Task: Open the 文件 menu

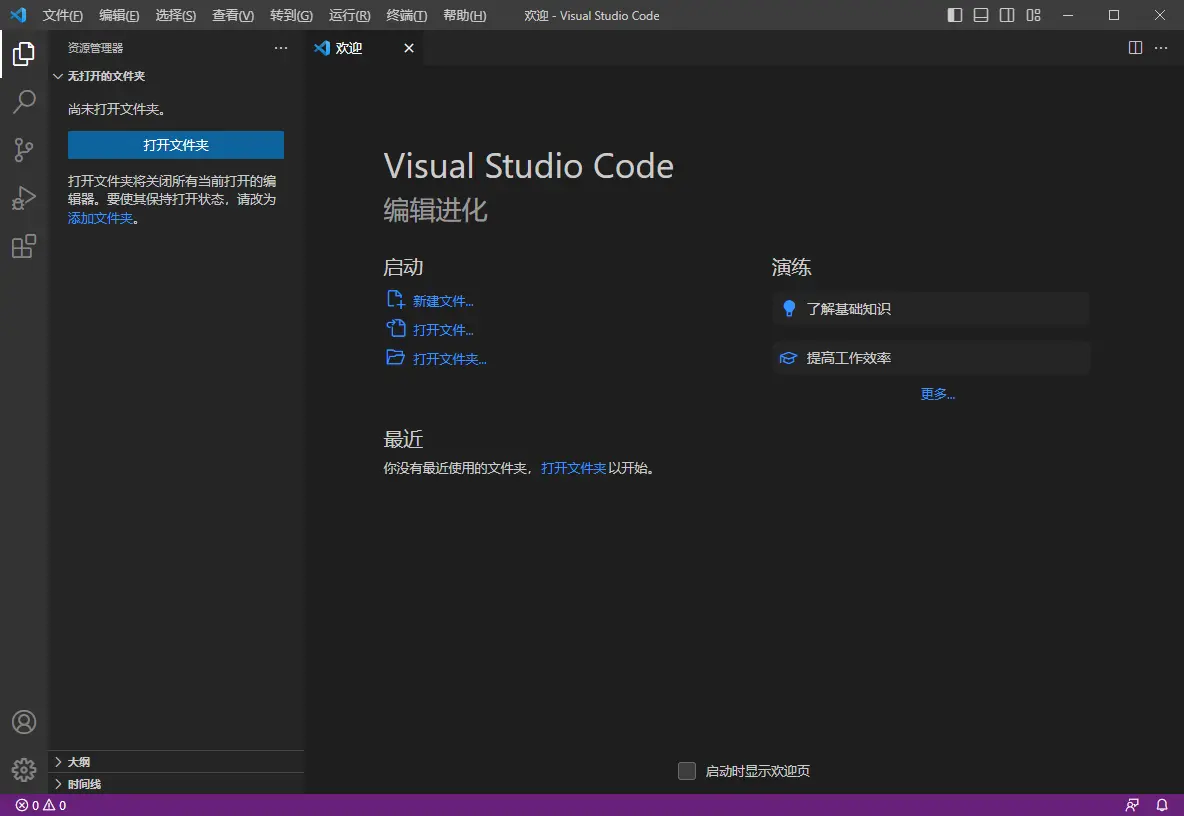Action: click(62, 15)
